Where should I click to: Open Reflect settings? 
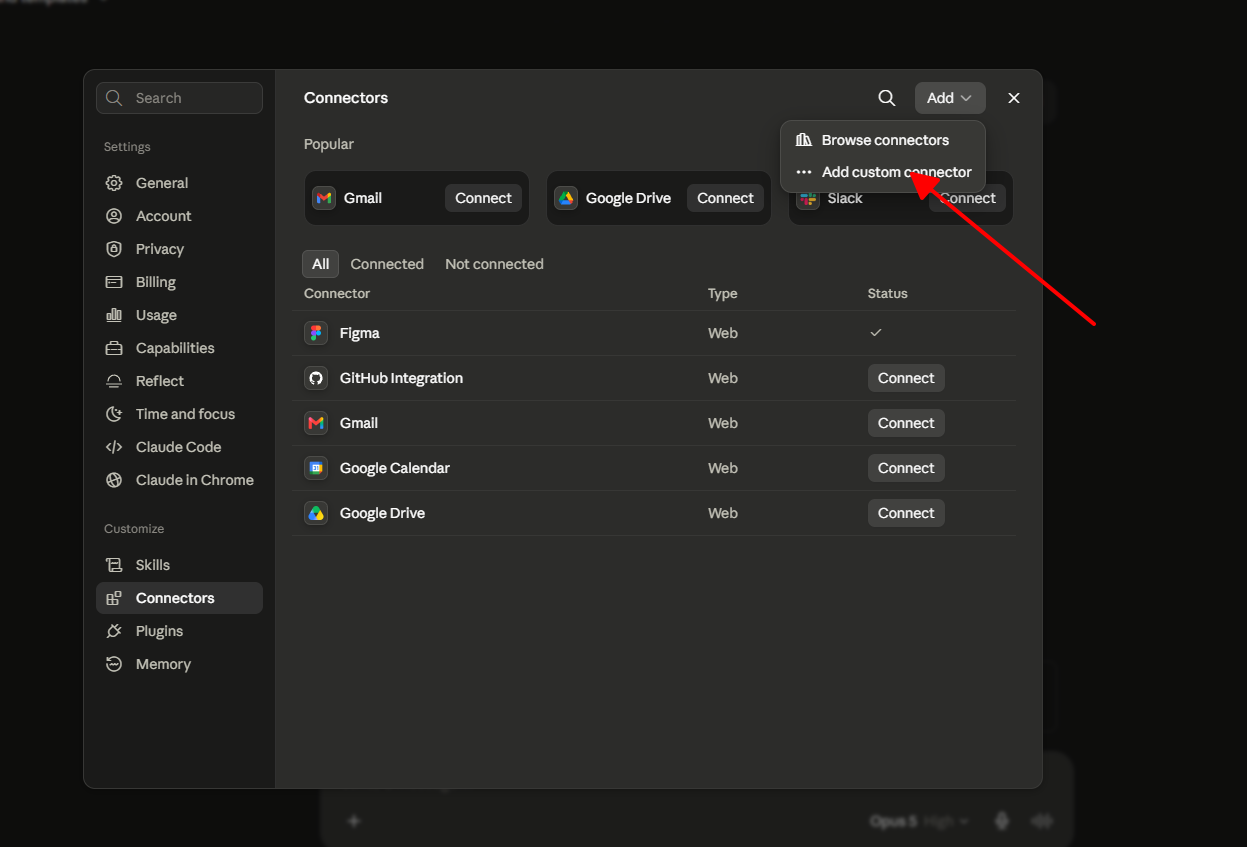tap(180, 381)
